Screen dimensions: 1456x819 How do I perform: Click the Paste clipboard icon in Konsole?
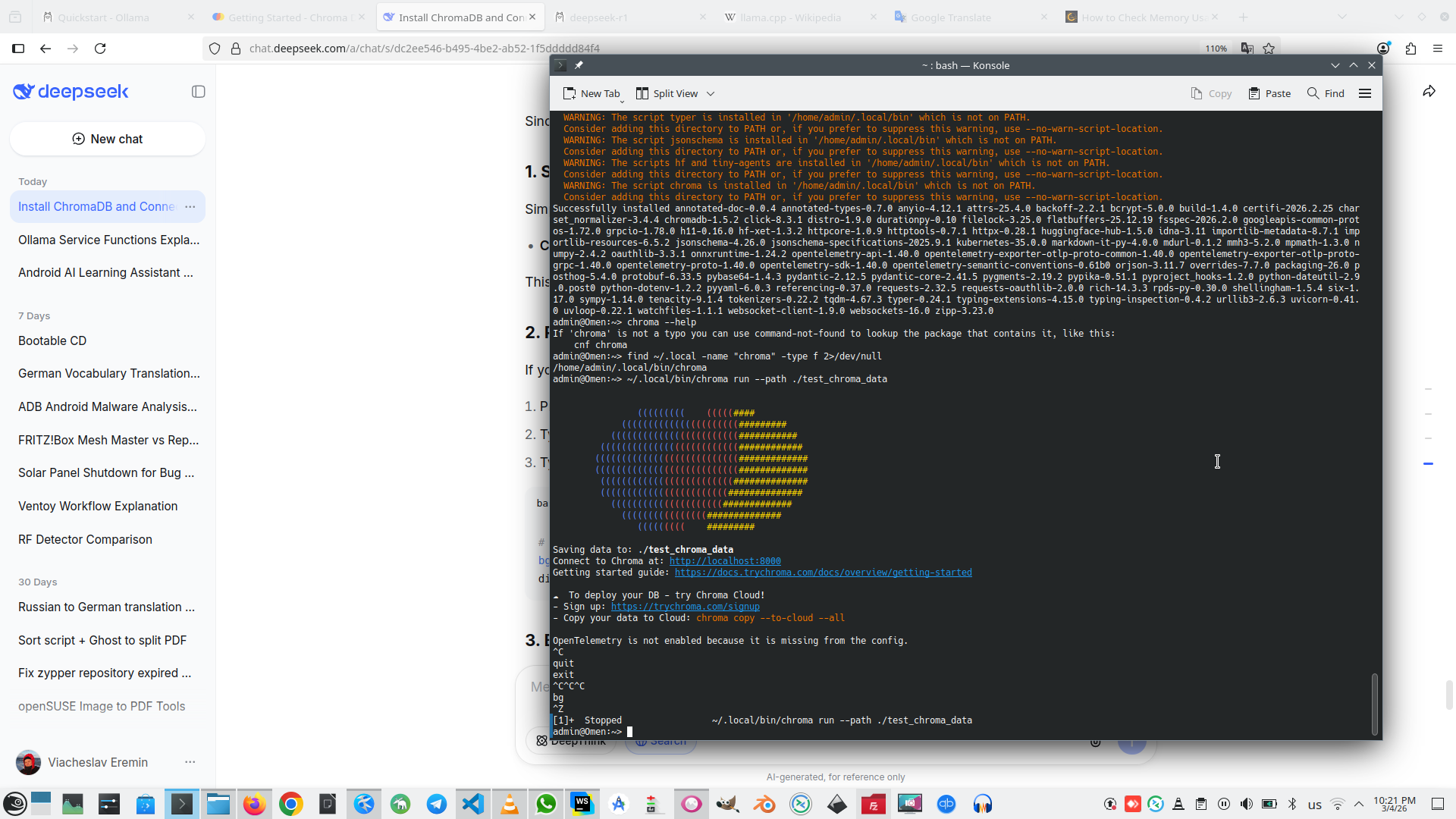pyautogui.click(x=1254, y=93)
